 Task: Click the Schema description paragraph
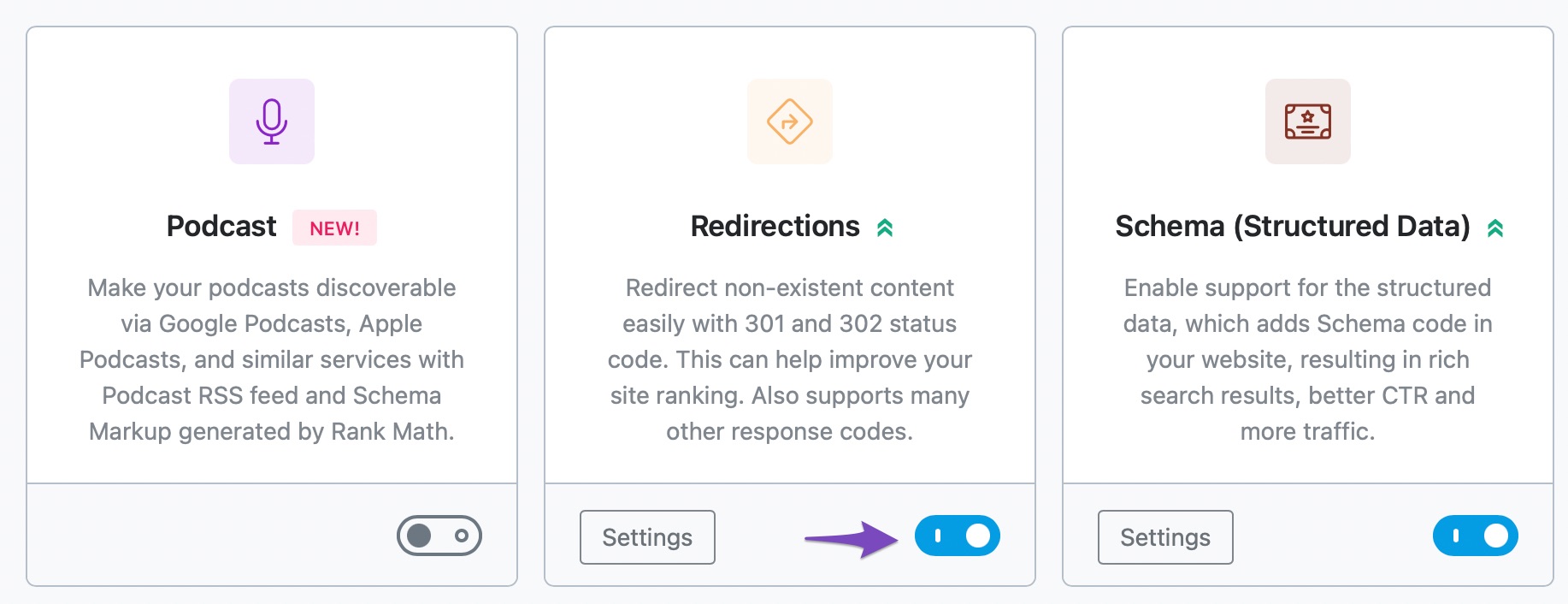pos(1307,359)
